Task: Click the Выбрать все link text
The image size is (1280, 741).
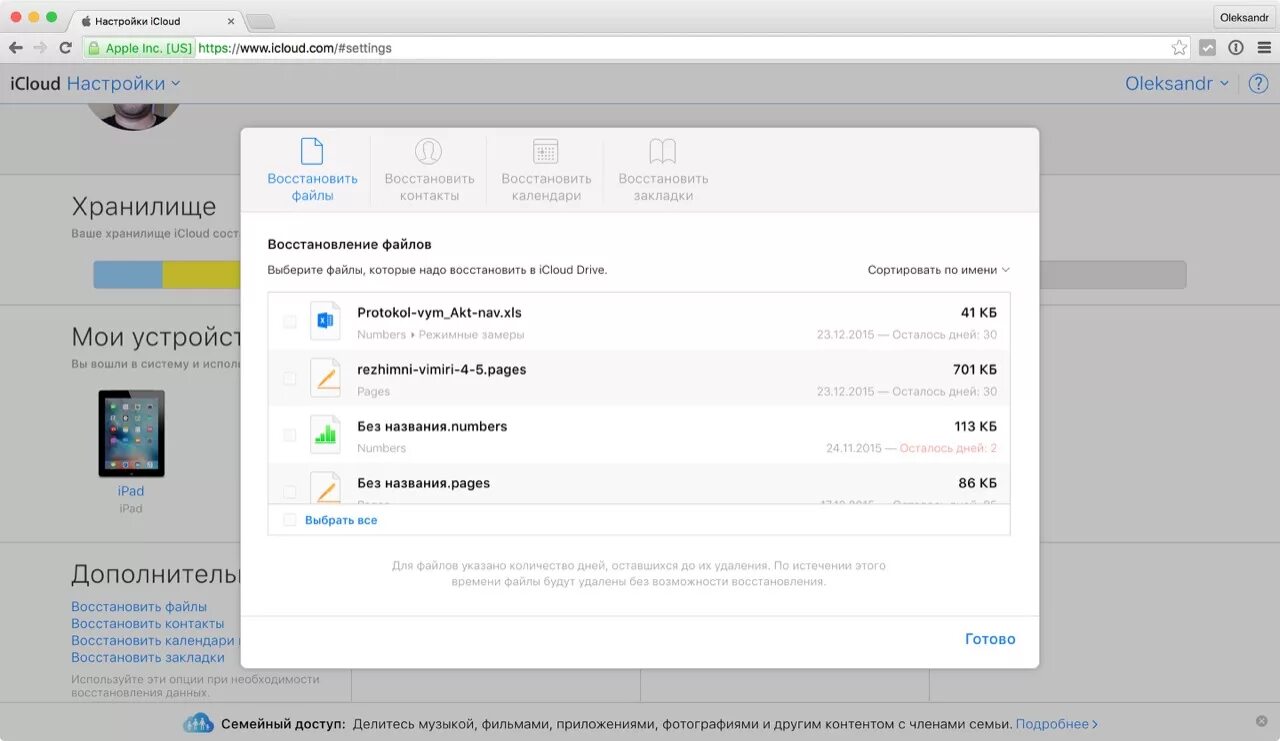Action: pyautogui.click(x=341, y=520)
